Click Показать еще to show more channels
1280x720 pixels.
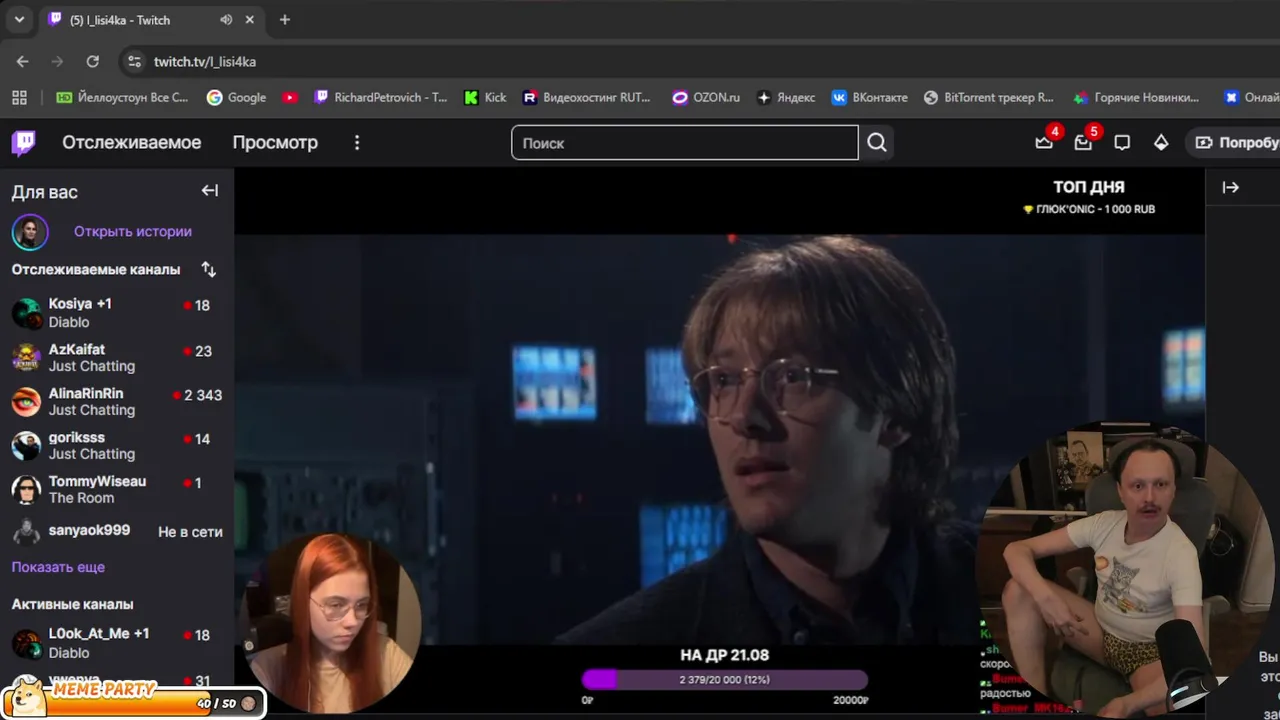tap(58, 567)
